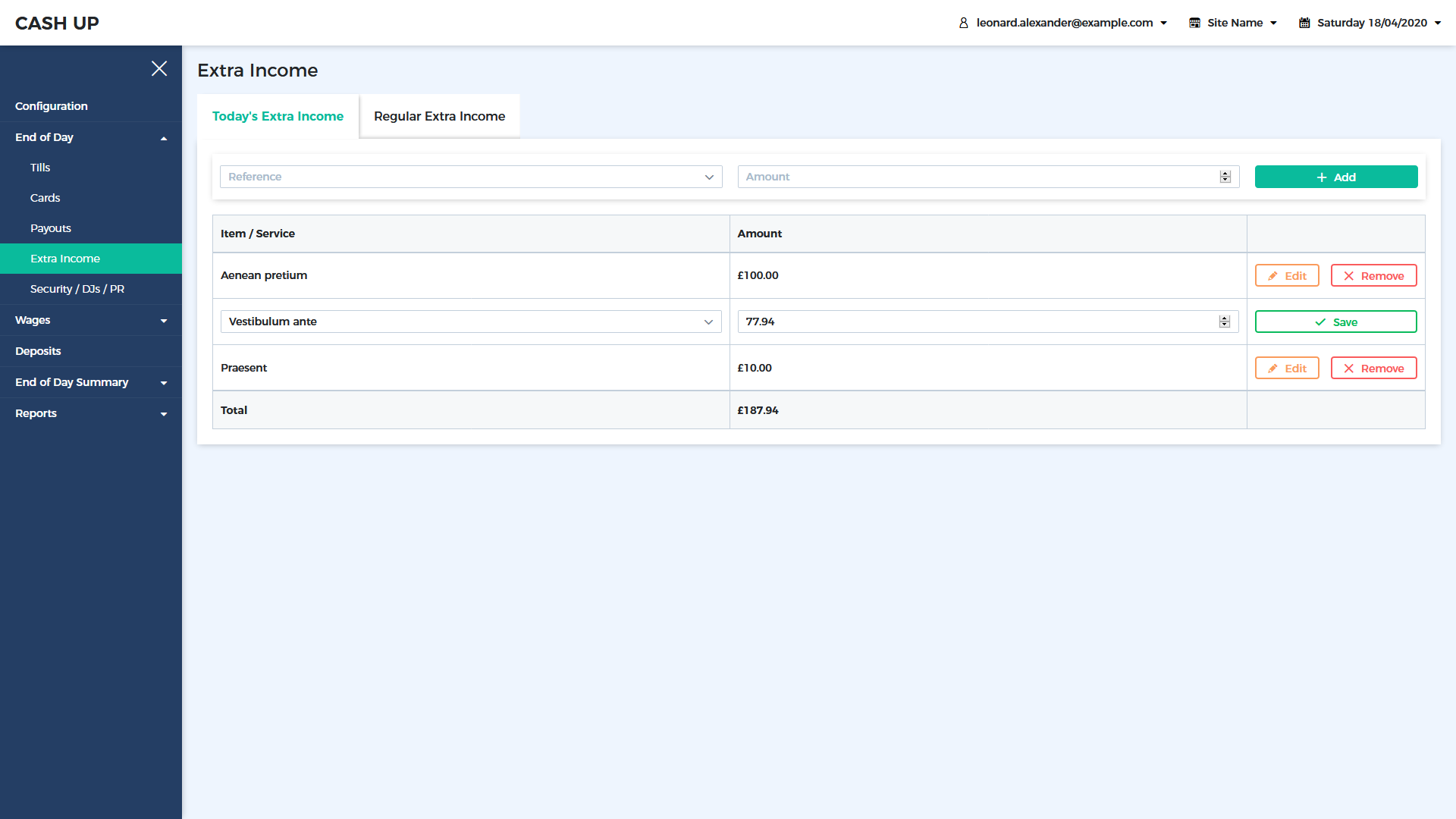Add new extra income entry
Screen dimensions: 1456x819
[1335, 177]
